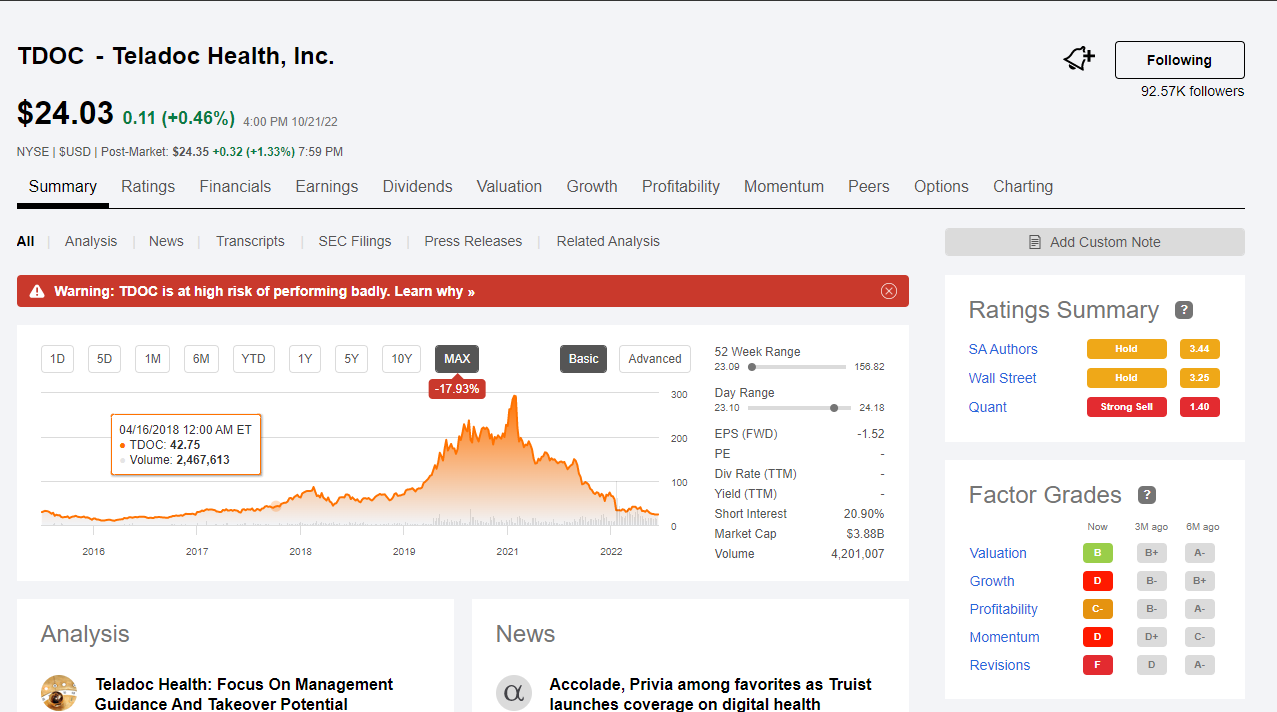Viewport: 1277px width, 712px height.
Task: Click the 92.57K followers text
Action: [1193, 91]
